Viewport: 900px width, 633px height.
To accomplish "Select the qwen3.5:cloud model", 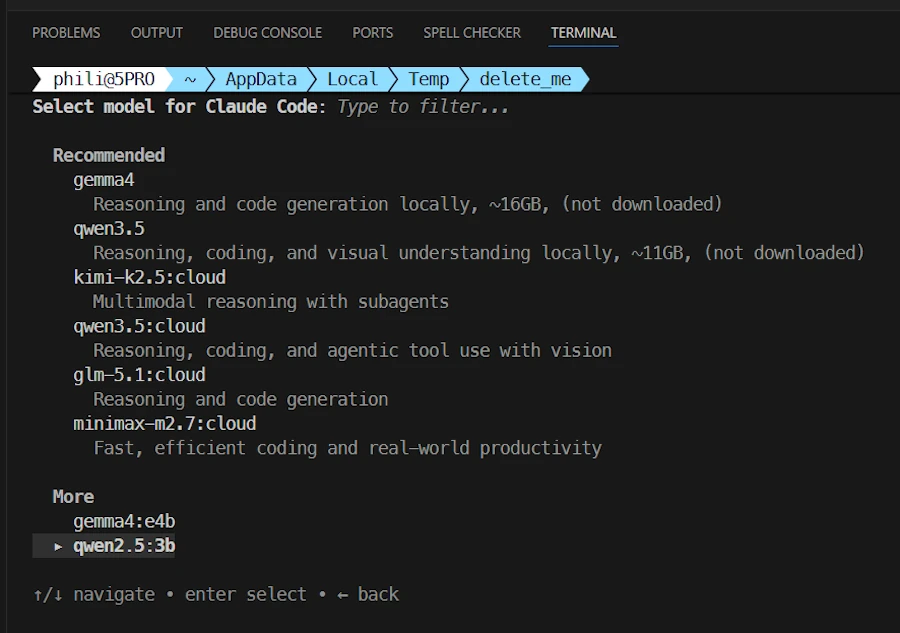I will [139, 327].
